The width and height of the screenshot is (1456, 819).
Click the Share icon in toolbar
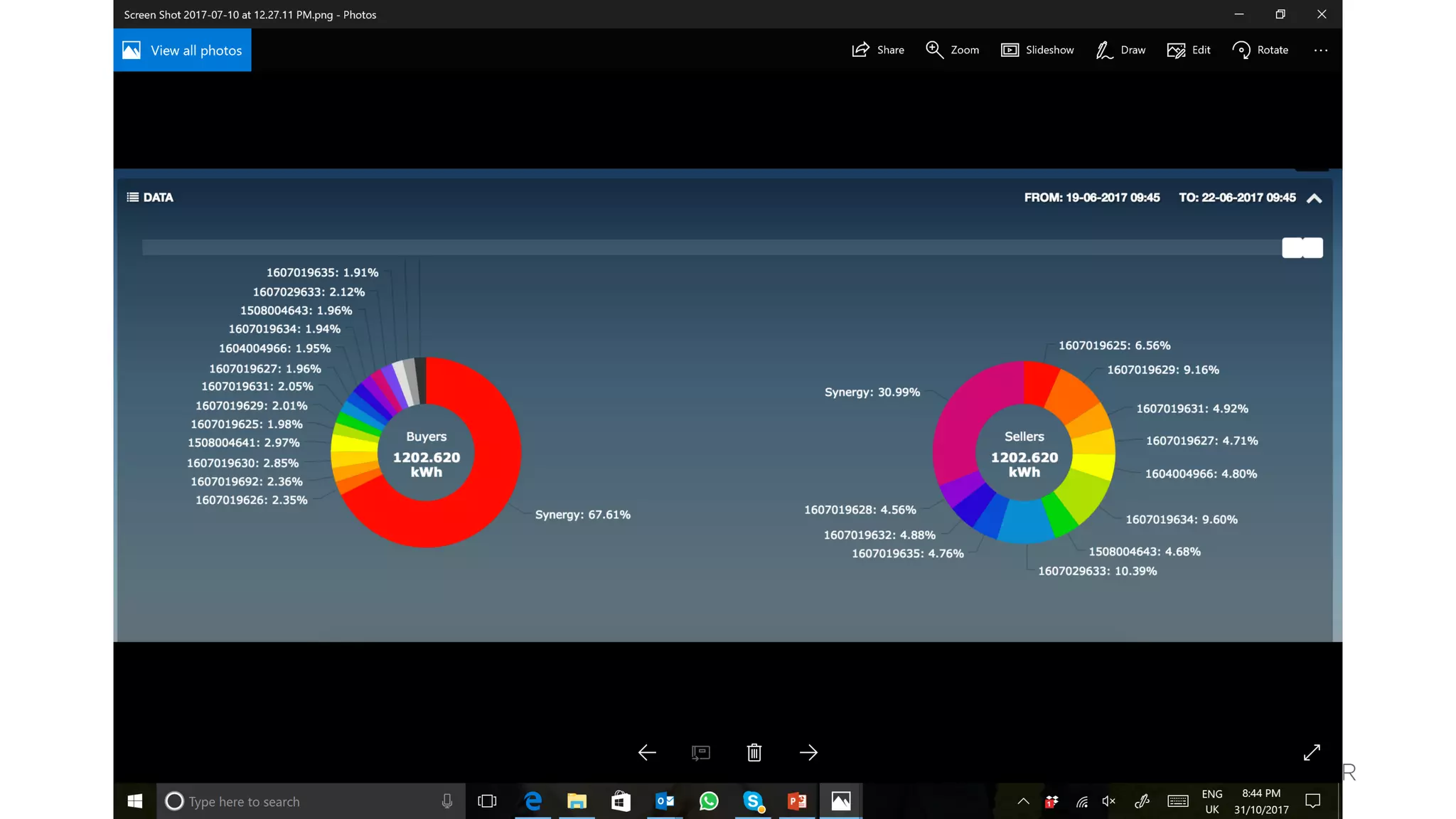click(x=861, y=50)
